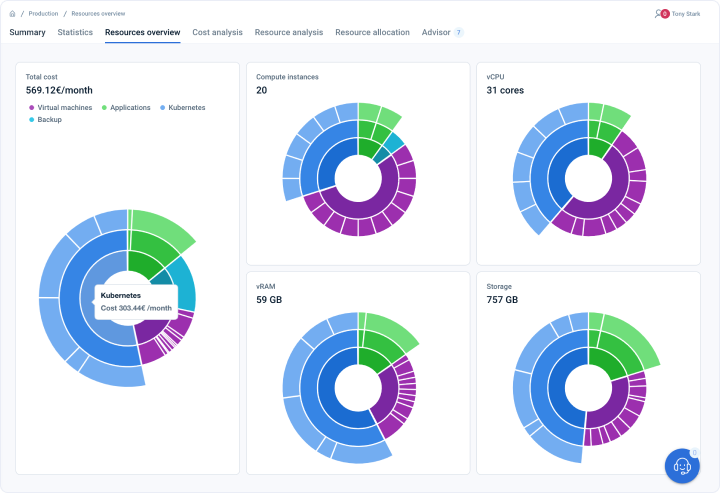Click cyan Backup slice in Compute instances chart
The width and height of the screenshot is (720, 493).
(394, 143)
